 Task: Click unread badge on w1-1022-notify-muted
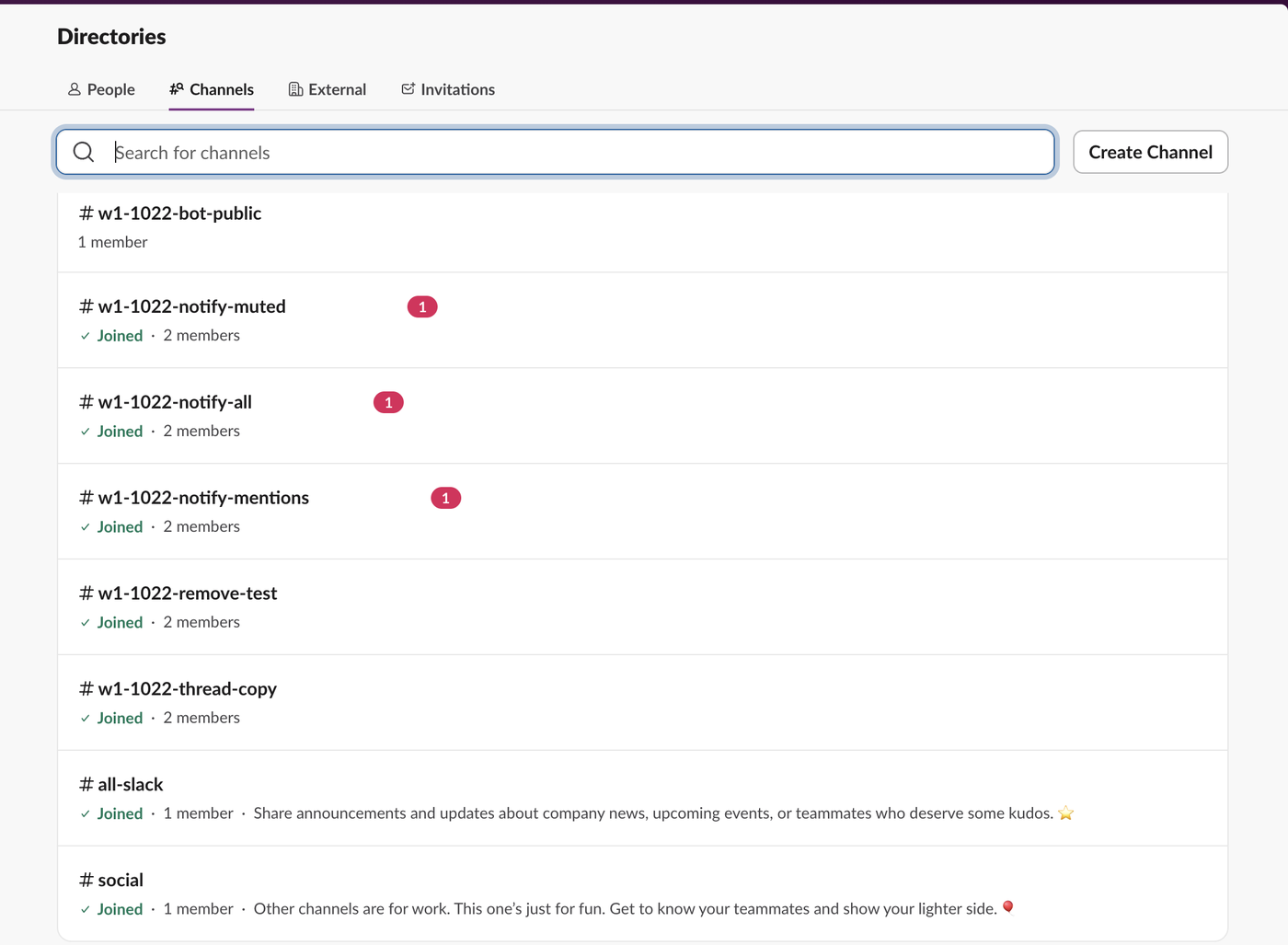(422, 306)
